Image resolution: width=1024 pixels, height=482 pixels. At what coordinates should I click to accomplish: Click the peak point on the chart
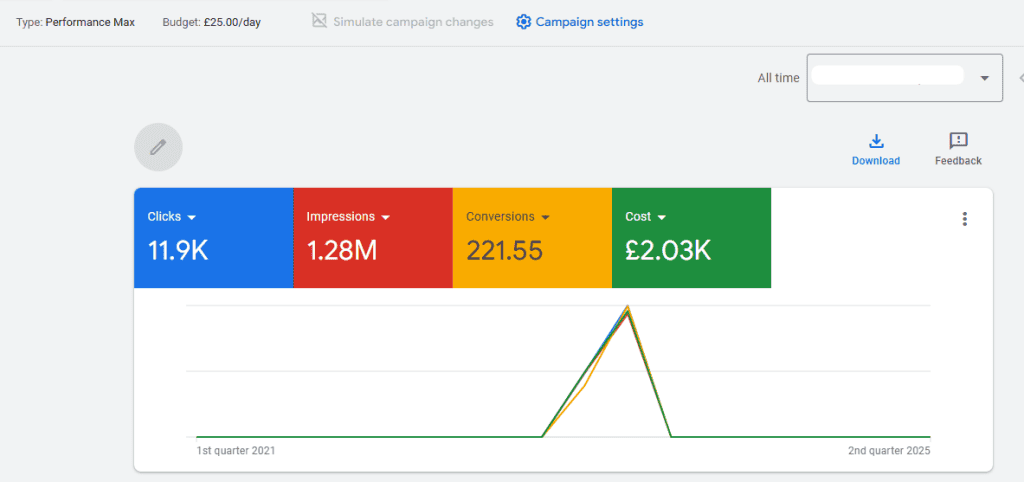[x=627, y=309]
